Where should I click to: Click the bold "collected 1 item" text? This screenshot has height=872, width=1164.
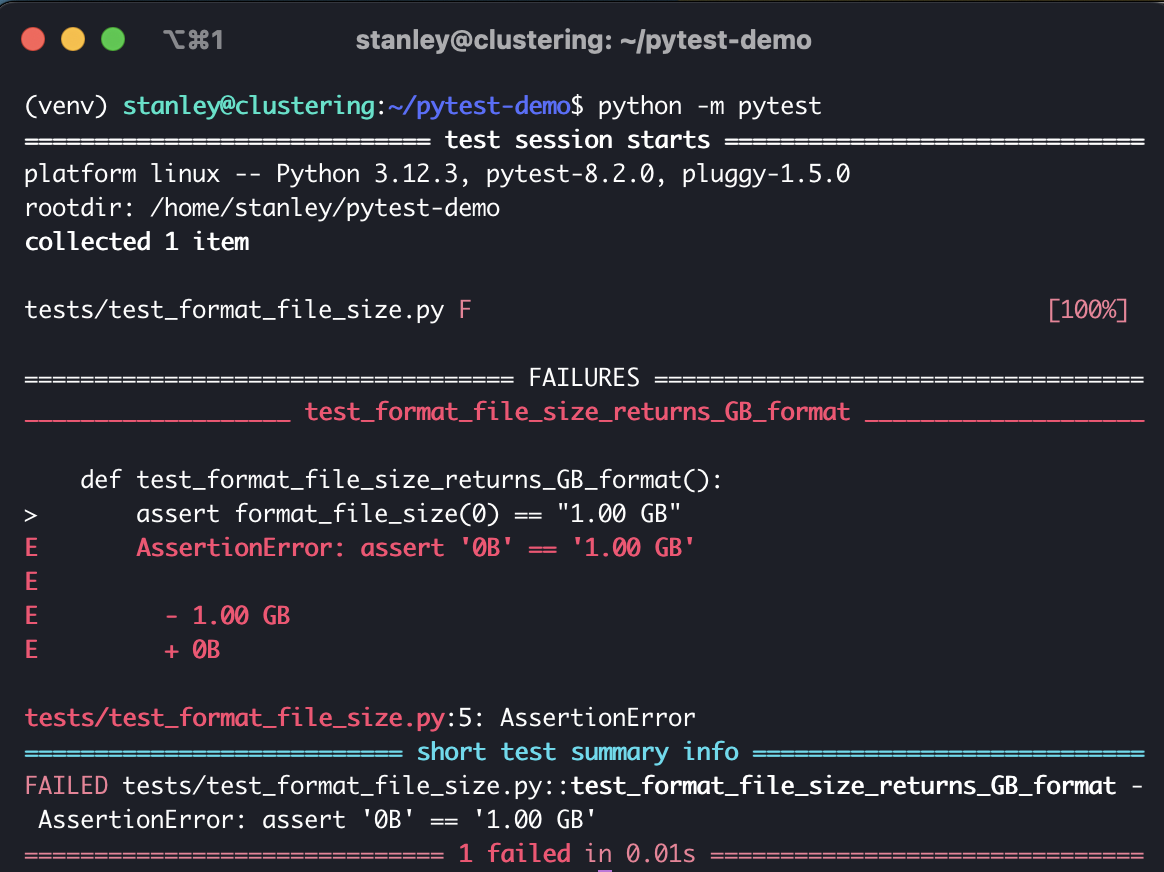[x=137, y=242]
